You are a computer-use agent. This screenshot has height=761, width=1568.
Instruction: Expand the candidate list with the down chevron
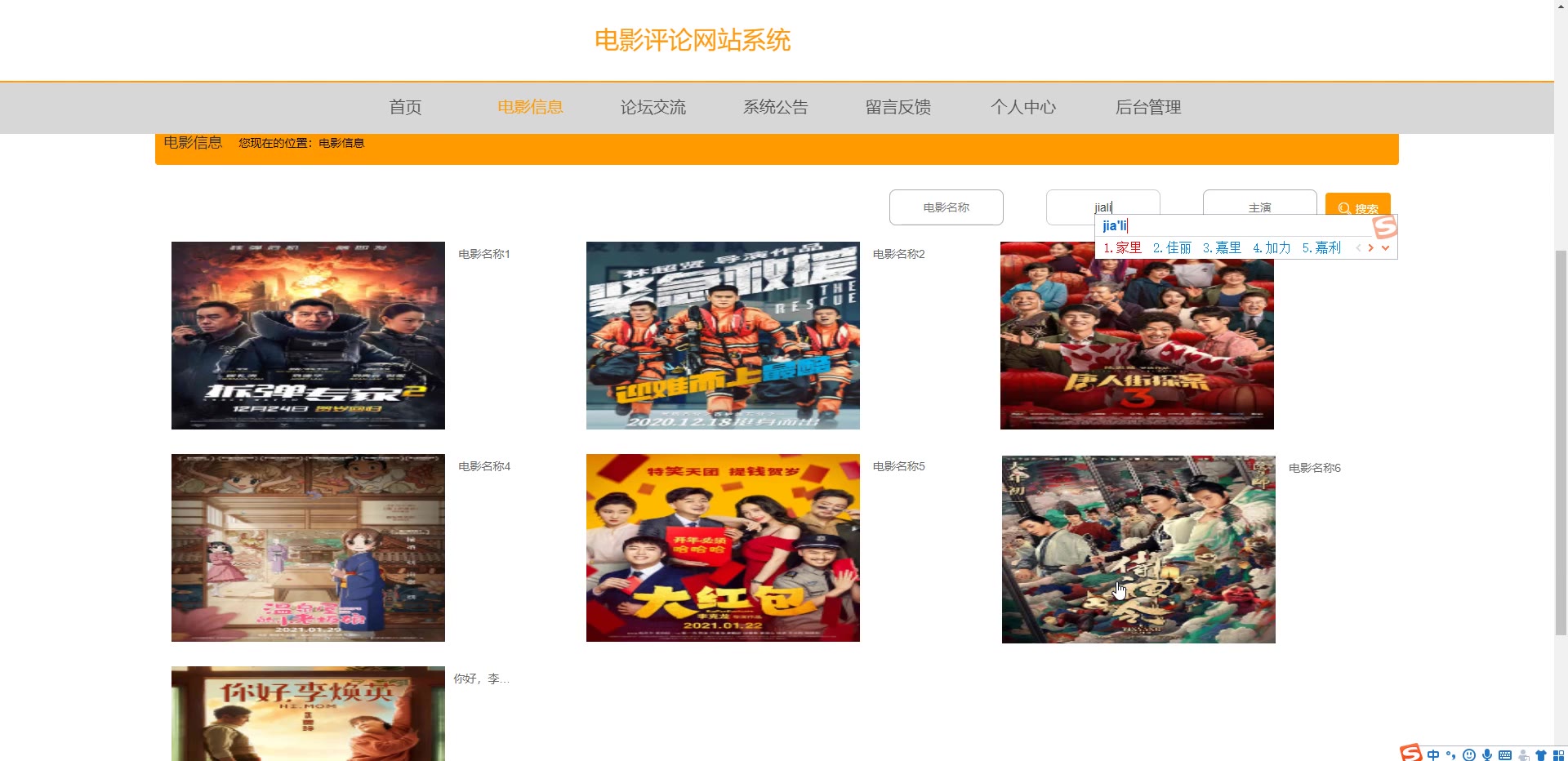1385,247
